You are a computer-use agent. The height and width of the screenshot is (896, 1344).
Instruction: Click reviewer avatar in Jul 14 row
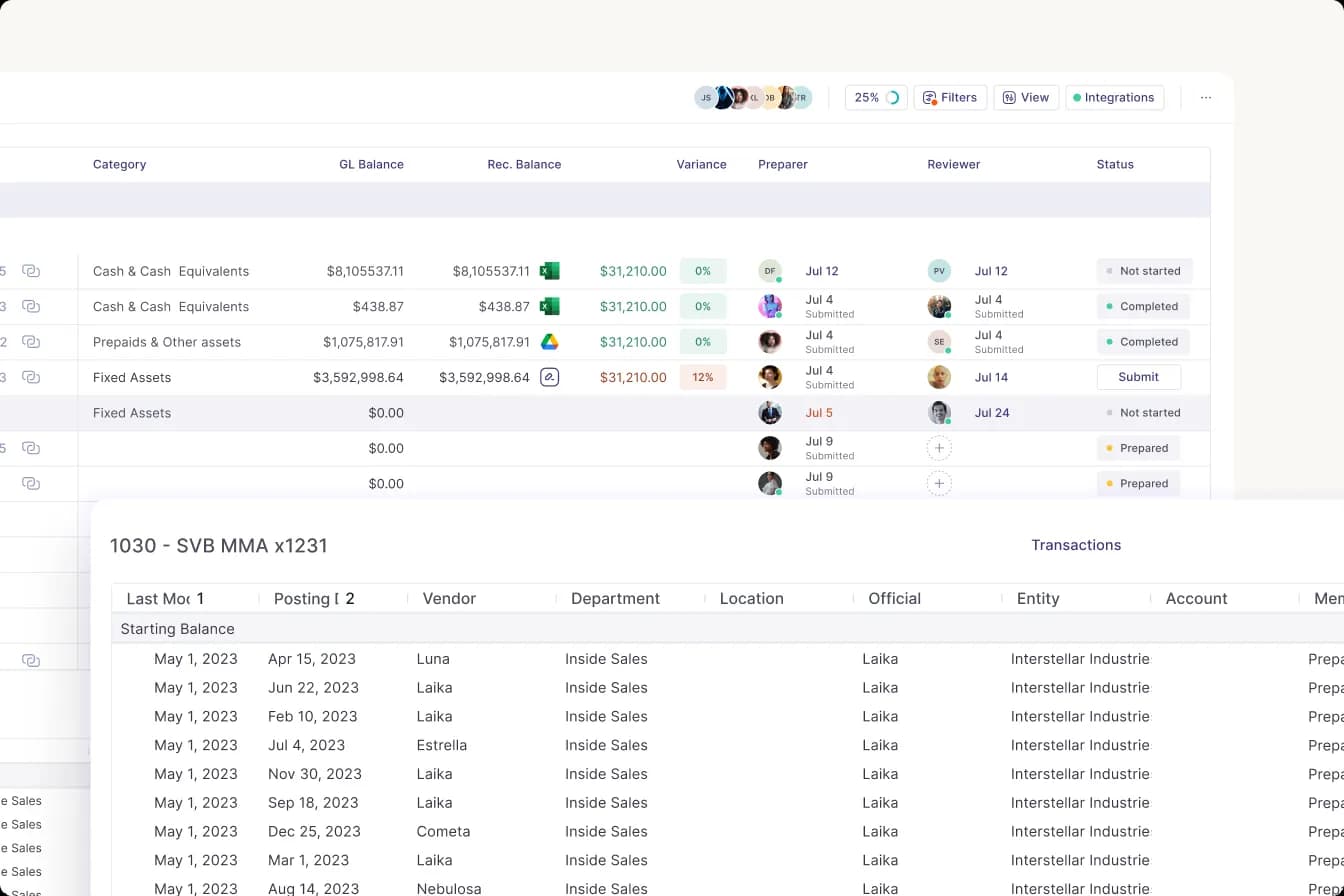point(939,377)
